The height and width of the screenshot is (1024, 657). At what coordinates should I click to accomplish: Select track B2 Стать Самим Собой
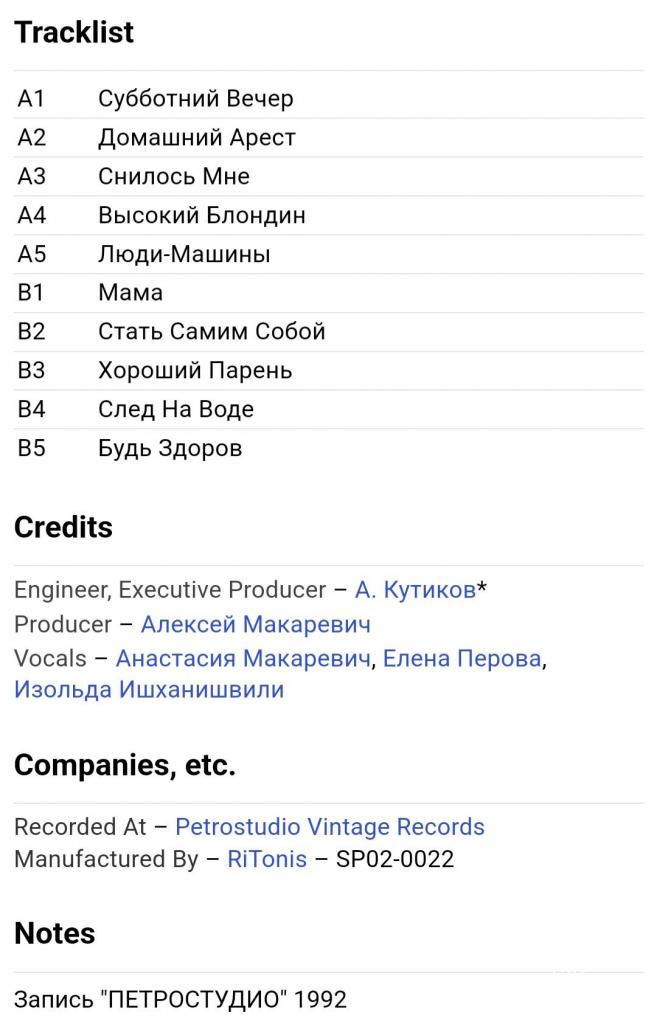click(328, 332)
